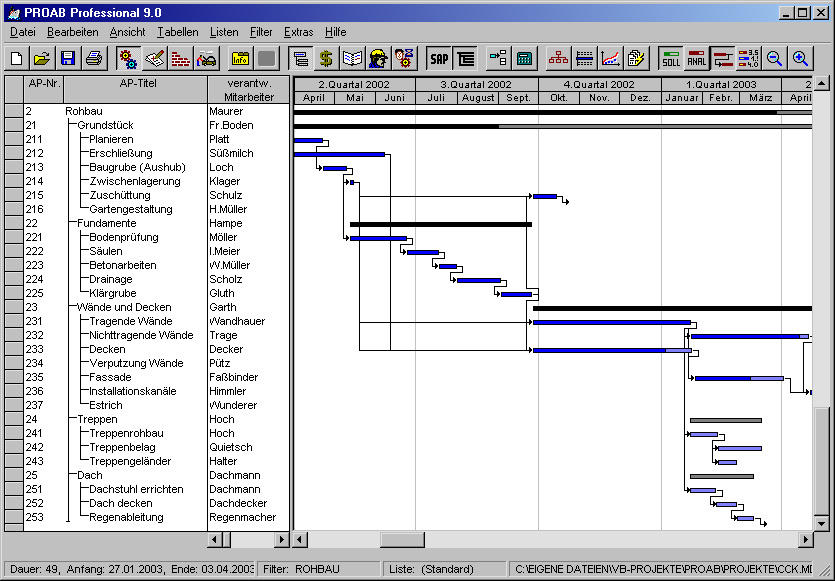Toggle the Gantt bar view button
The image size is (835, 581).
(300, 58)
